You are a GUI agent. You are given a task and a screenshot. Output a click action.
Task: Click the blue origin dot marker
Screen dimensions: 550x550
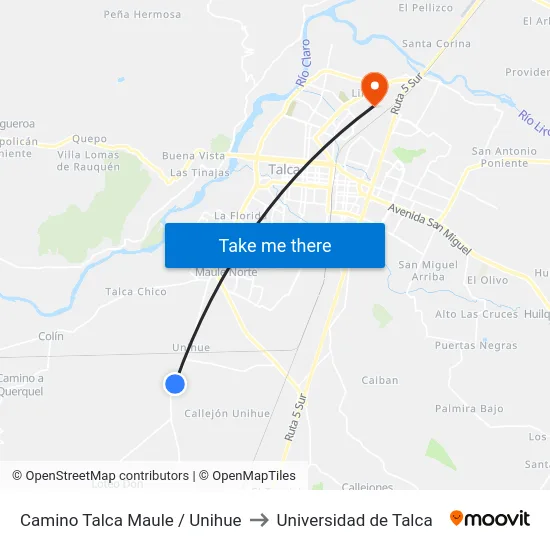[x=175, y=384]
